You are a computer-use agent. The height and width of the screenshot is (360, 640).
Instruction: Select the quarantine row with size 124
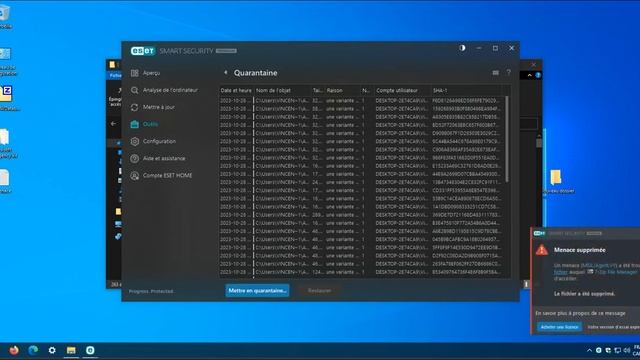coord(361,272)
